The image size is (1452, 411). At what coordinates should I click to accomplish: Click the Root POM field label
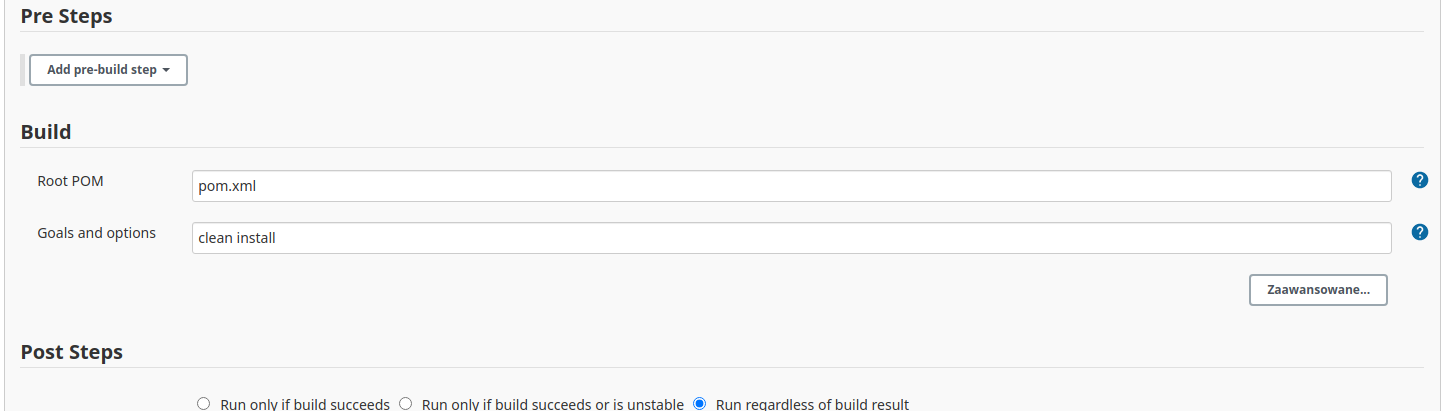70,181
